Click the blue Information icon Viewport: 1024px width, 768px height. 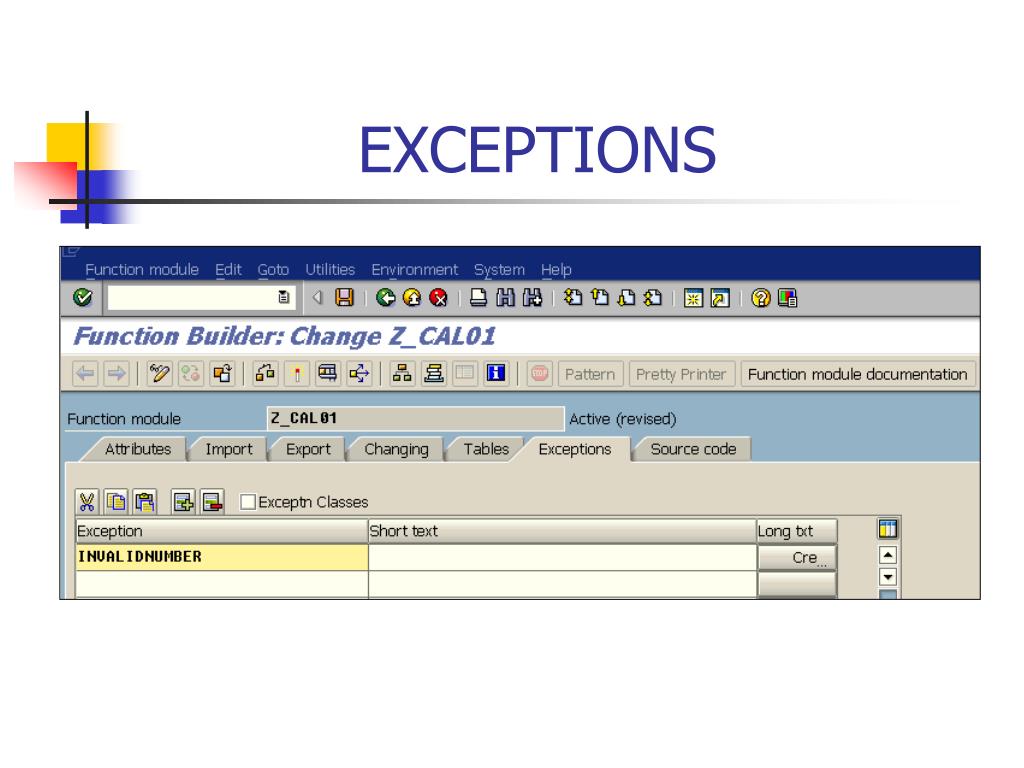[x=496, y=374]
